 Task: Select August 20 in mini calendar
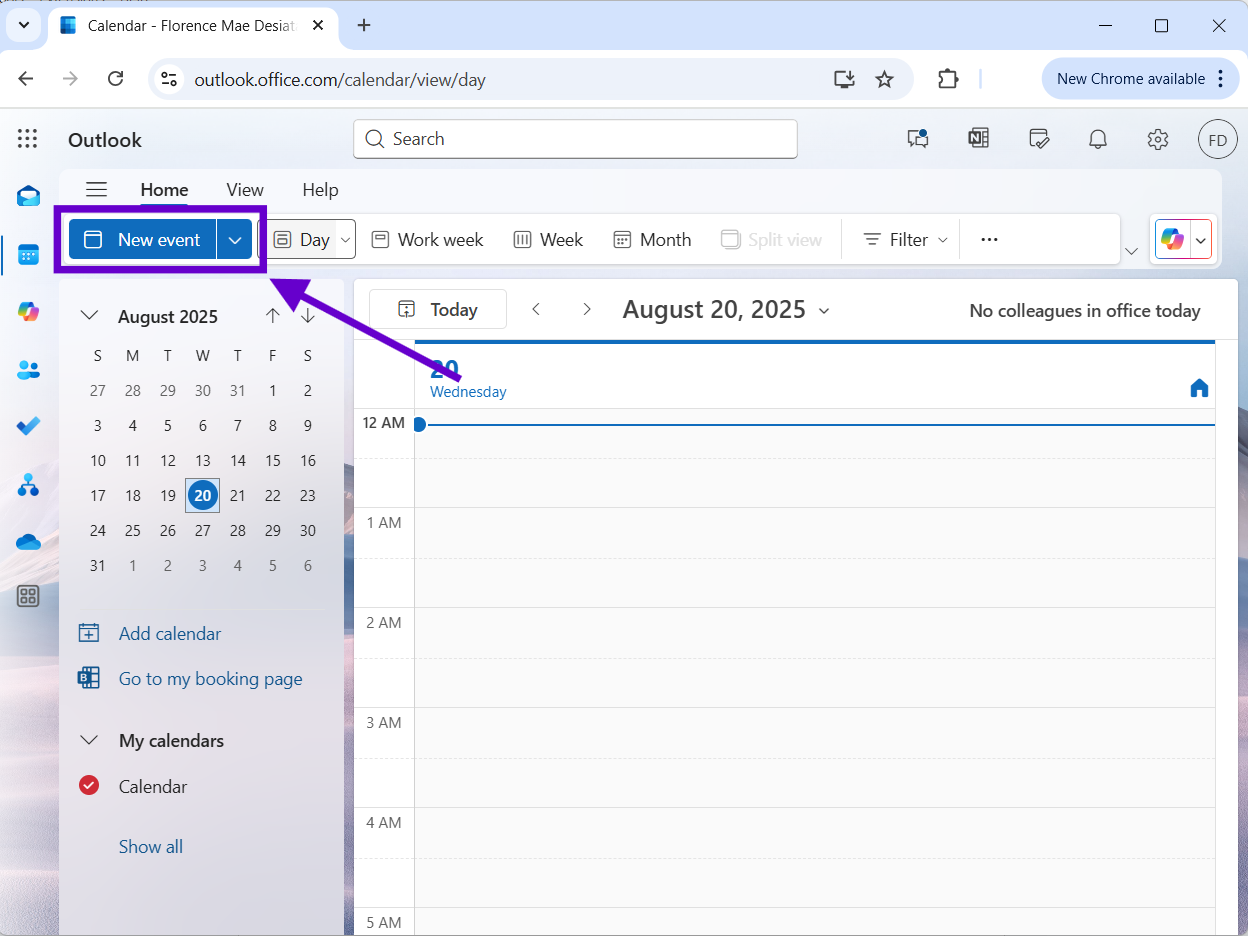coord(203,495)
